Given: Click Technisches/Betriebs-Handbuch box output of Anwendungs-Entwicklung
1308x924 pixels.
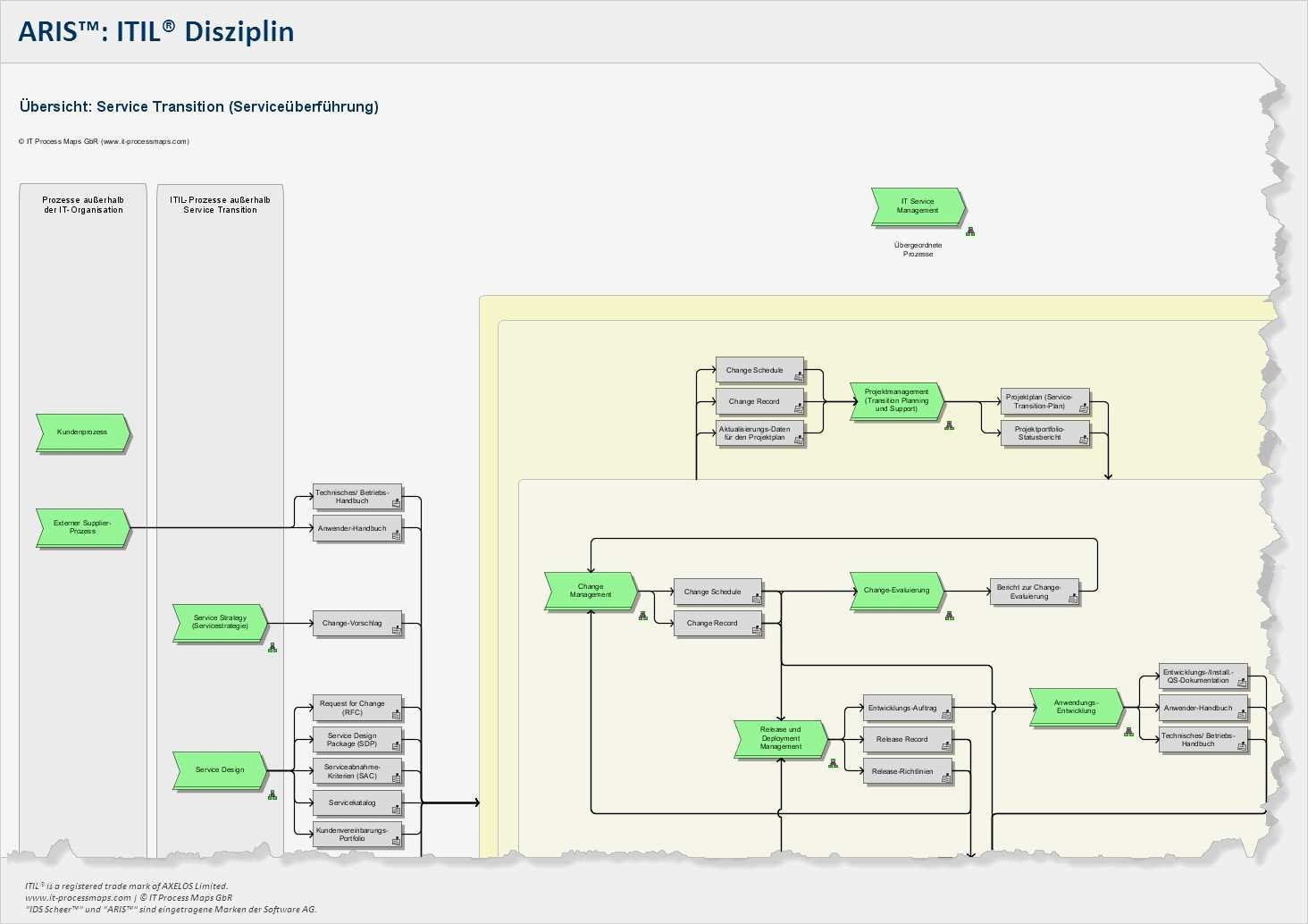Looking at the screenshot, I should click(x=1203, y=740).
